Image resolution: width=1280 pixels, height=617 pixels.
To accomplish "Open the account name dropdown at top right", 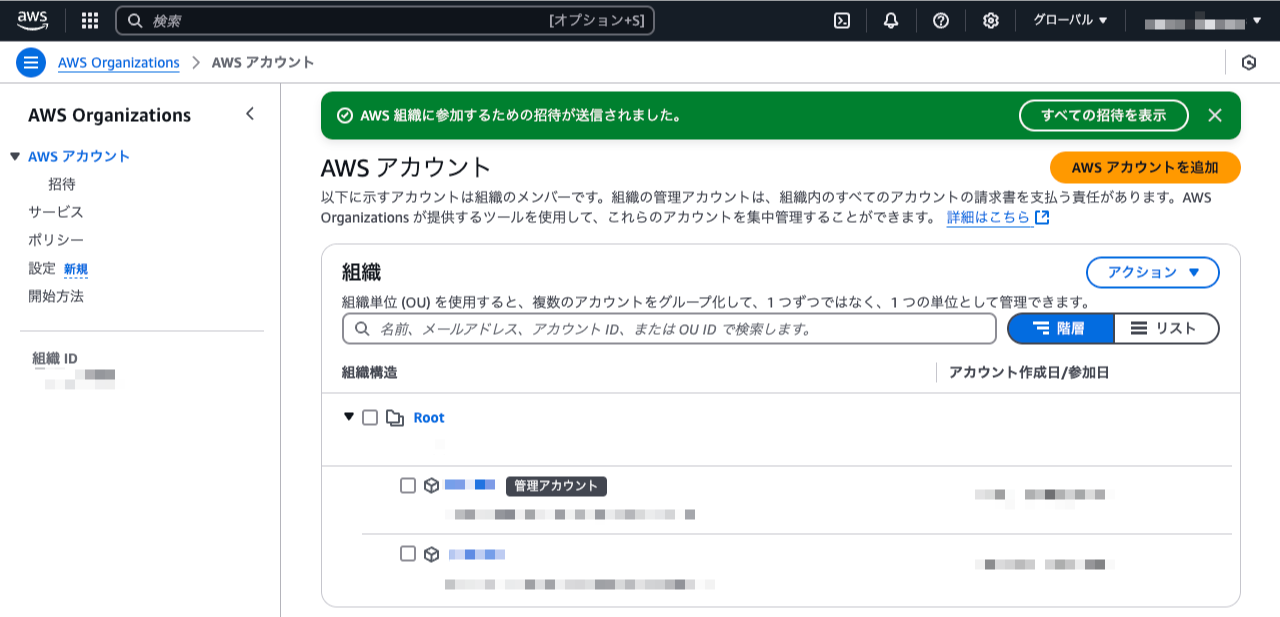I will pyautogui.click(x=1203, y=20).
